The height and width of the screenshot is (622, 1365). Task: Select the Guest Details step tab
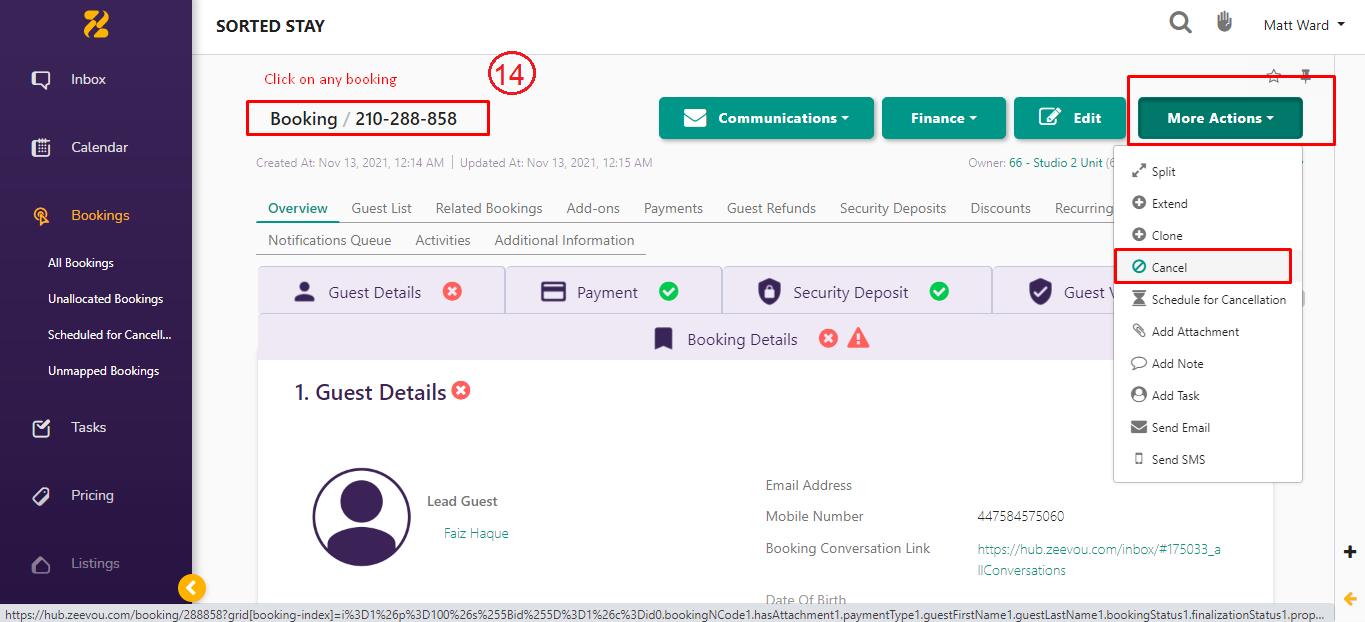point(381,292)
